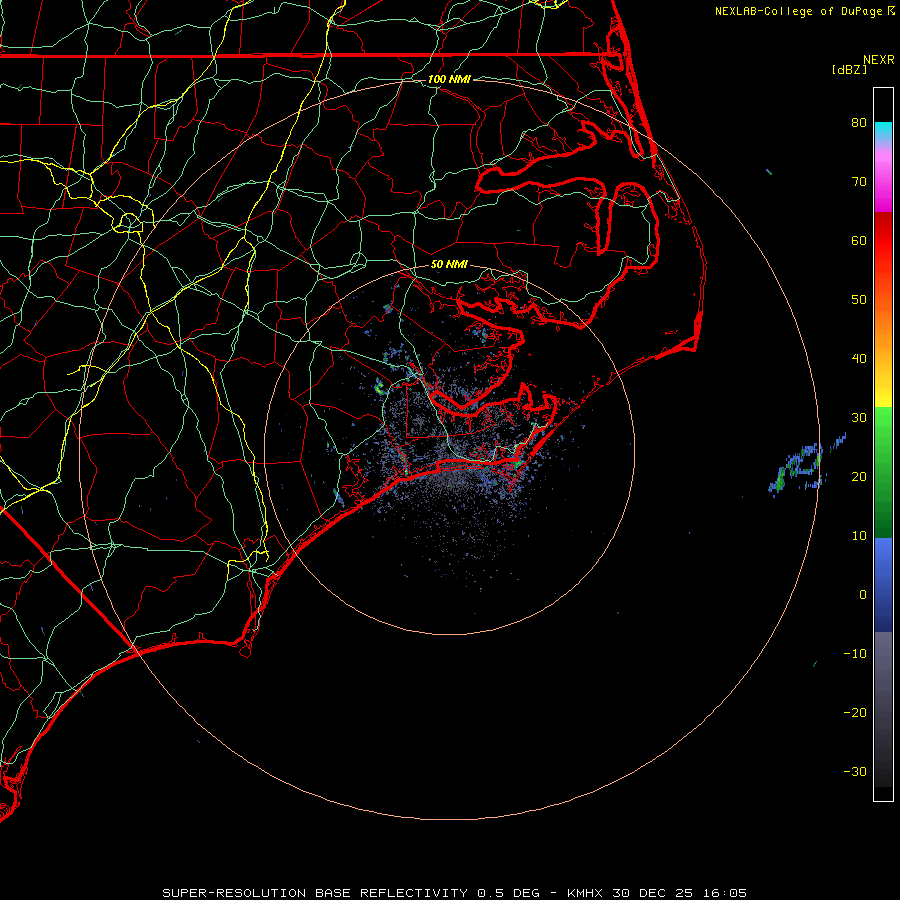The image size is (900, 900).
Task: Click the 30 DEC 25 16:05 timestamp
Action: coord(680,893)
